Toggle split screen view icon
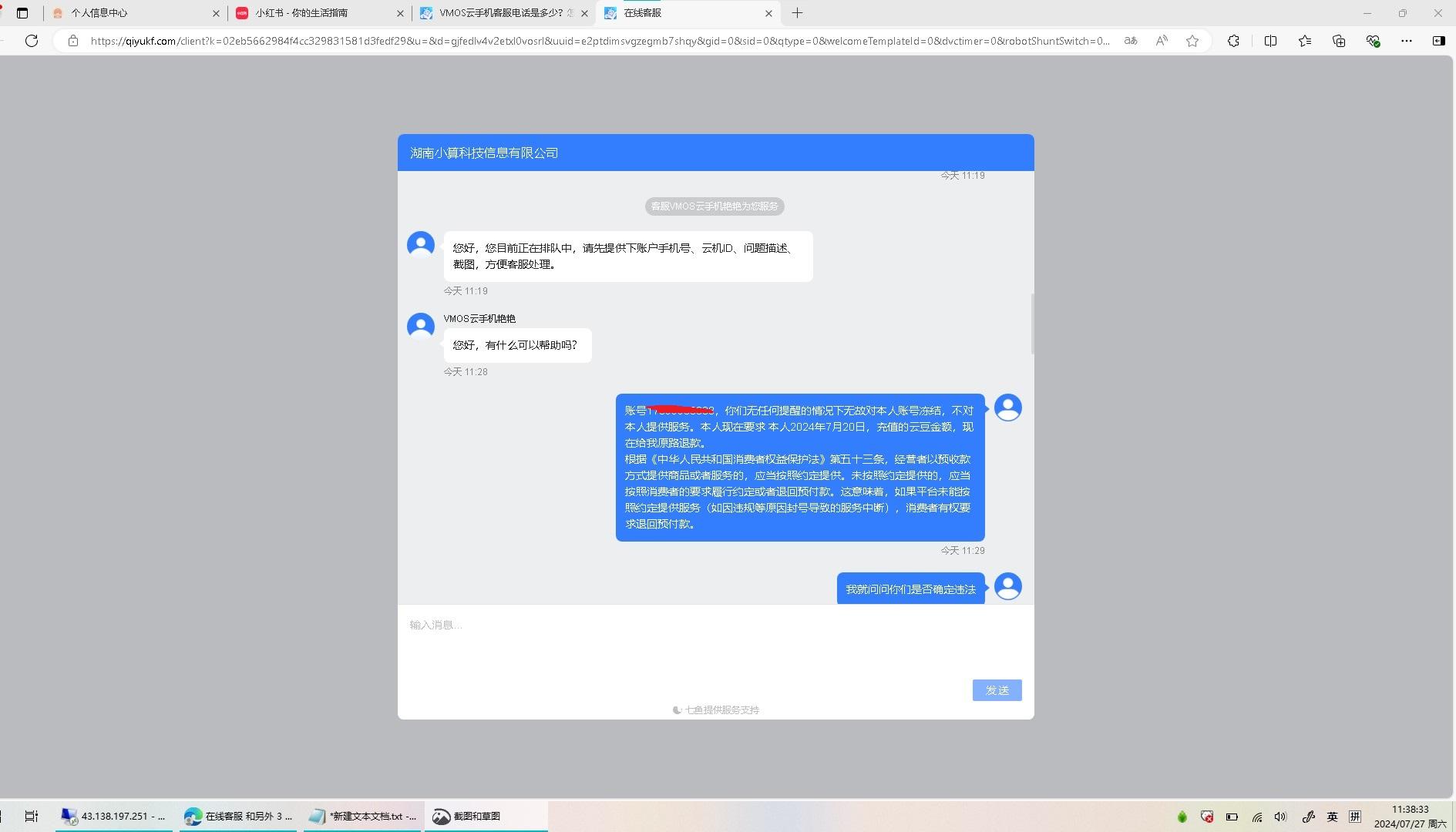The image size is (1456, 832). (x=1270, y=41)
